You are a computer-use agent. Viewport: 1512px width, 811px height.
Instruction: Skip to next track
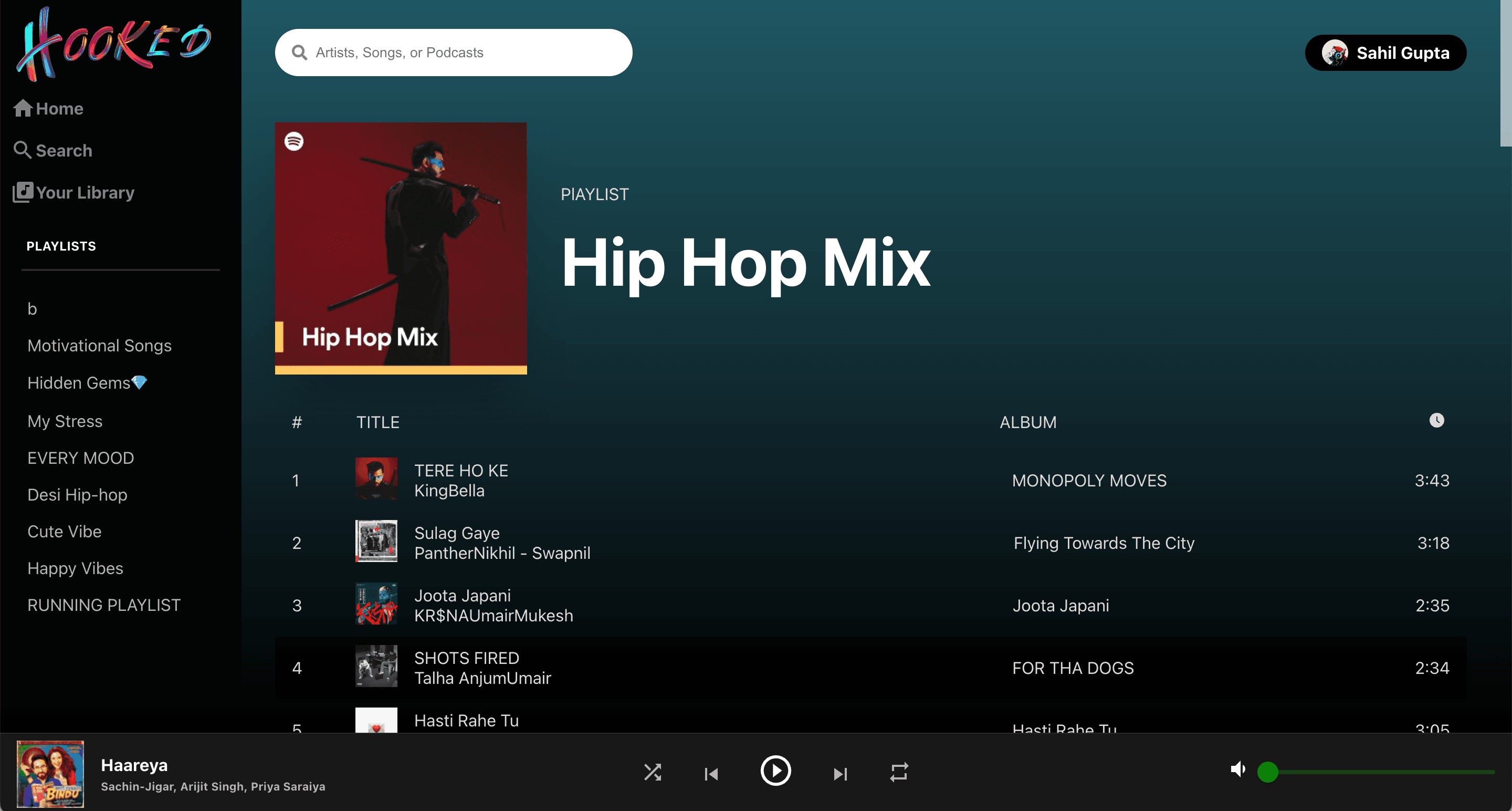(841, 774)
